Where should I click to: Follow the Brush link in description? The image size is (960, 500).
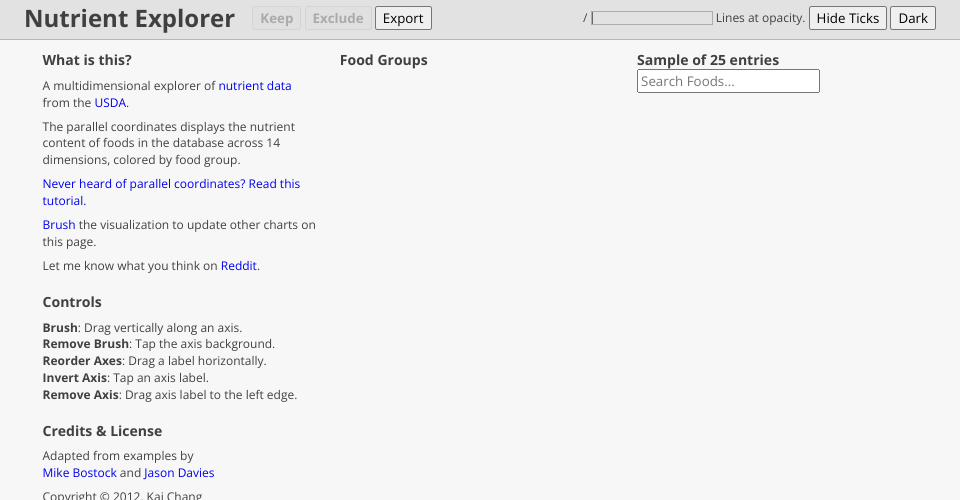coord(58,225)
